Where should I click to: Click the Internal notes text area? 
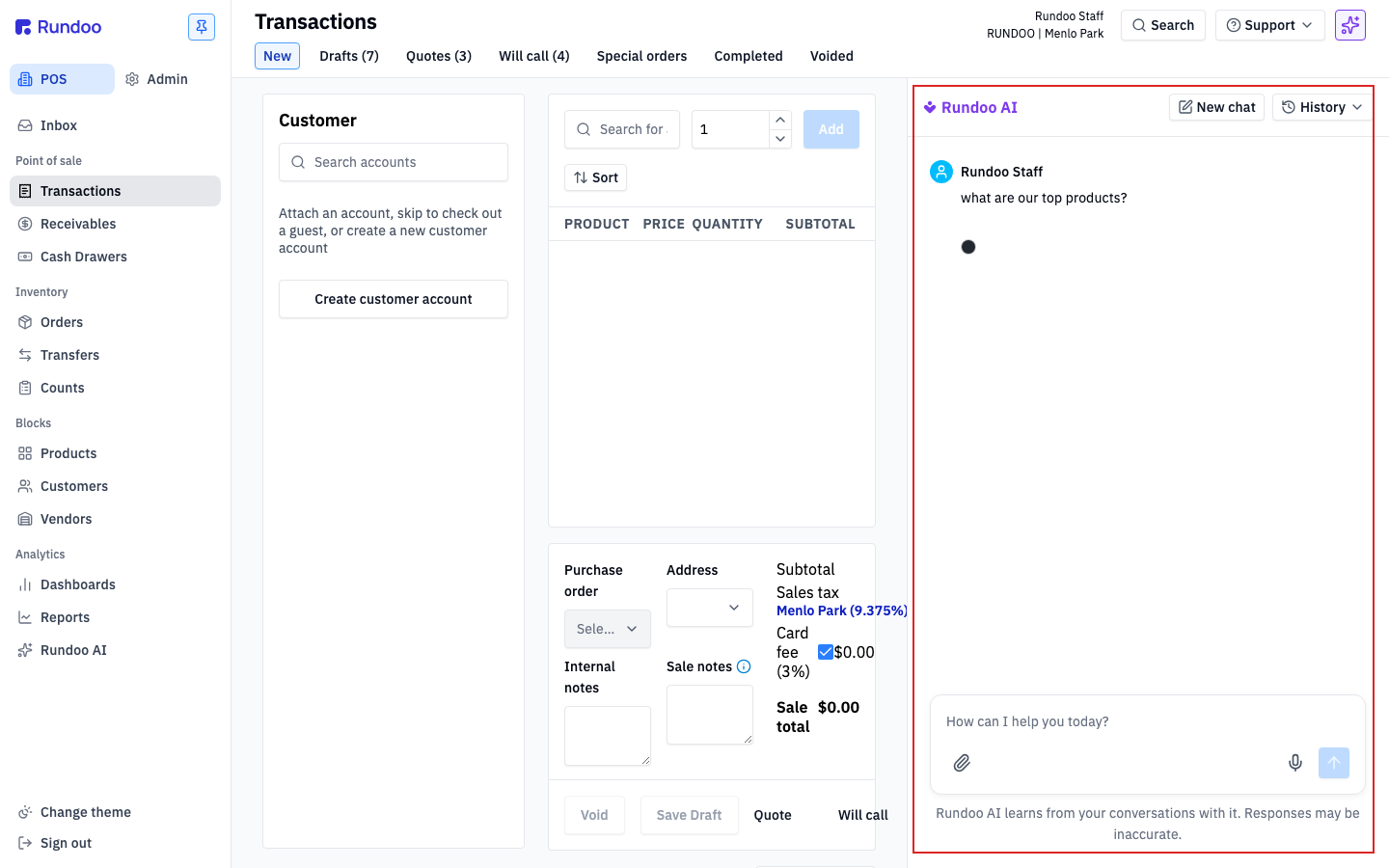pos(608,736)
